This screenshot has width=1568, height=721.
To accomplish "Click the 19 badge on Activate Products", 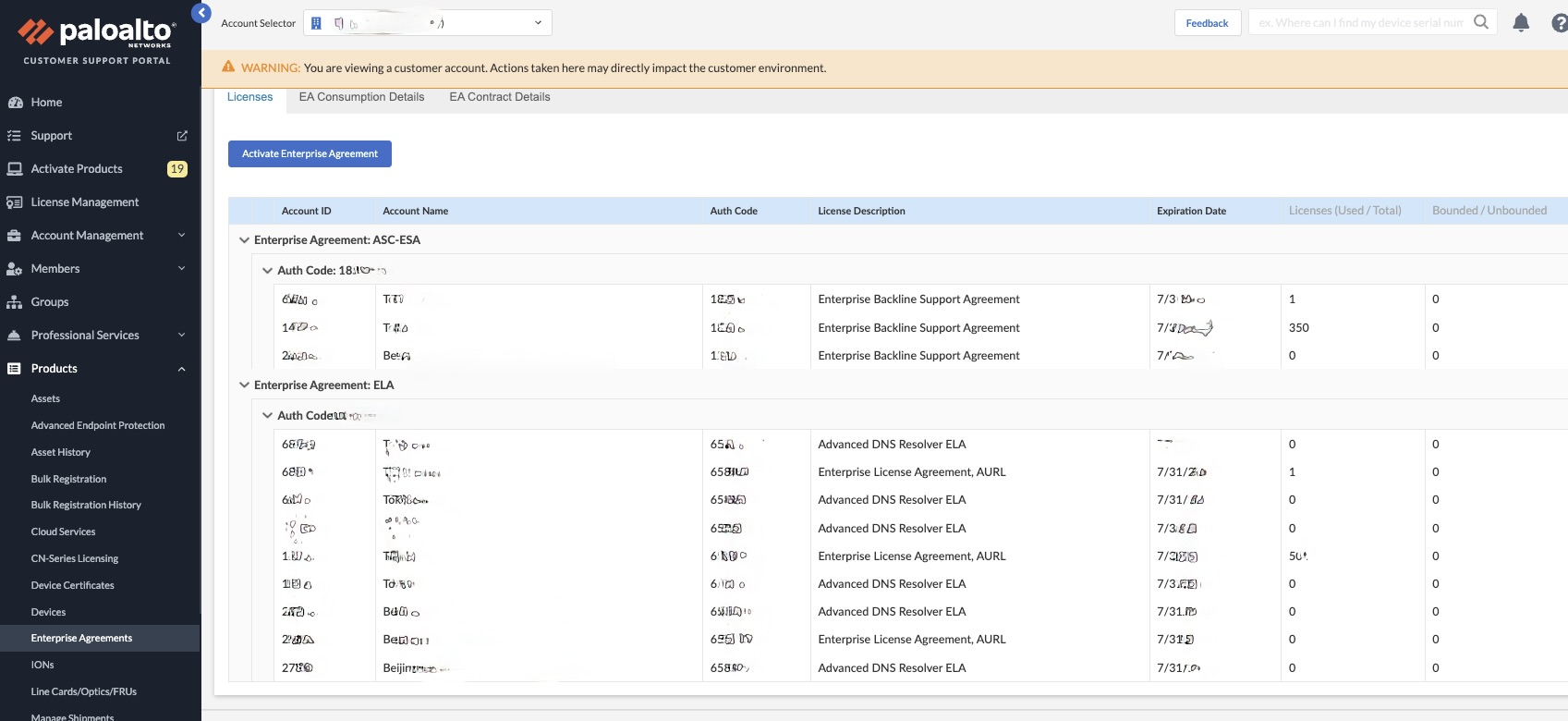I will pos(177,169).
